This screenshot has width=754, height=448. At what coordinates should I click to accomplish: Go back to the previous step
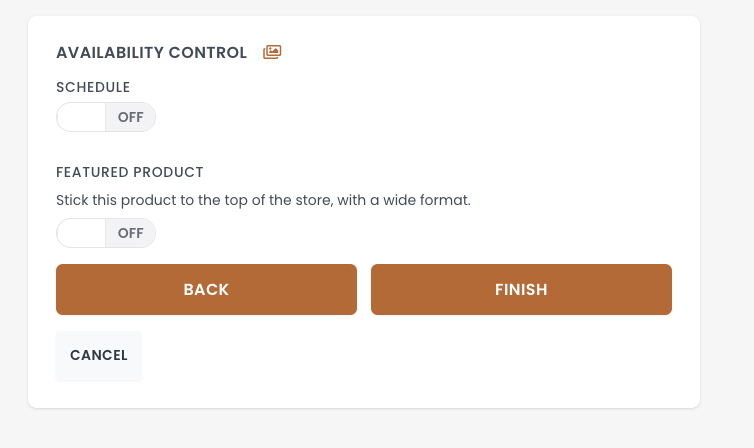[x=206, y=290]
